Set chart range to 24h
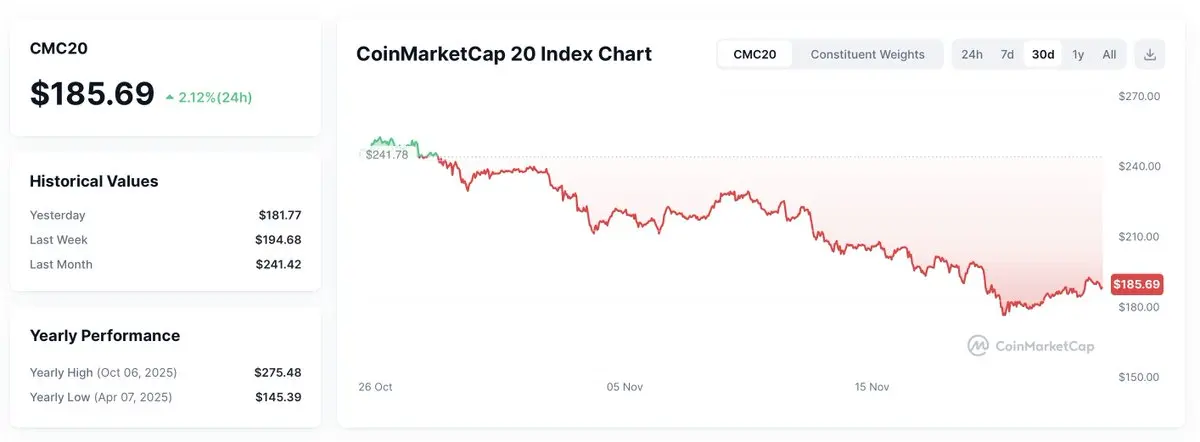The image size is (1200, 442). click(972, 54)
